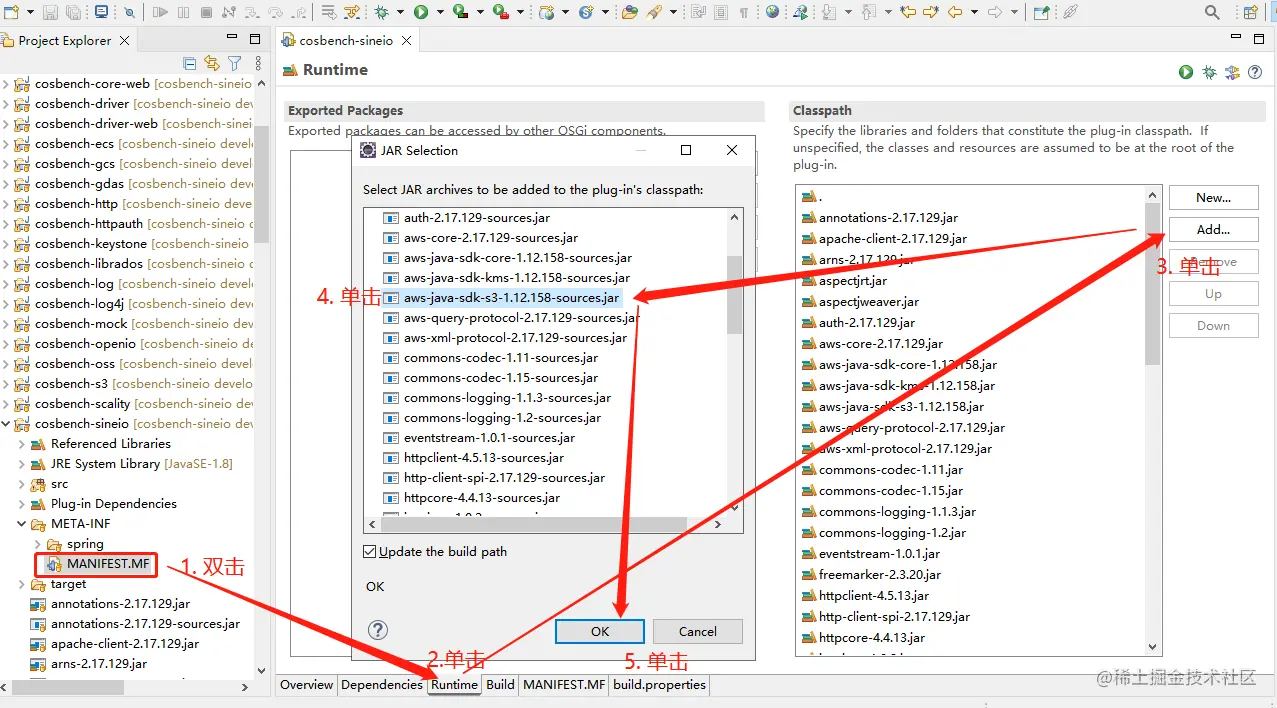Click the External Tools run icon
This screenshot has width=1277, height=708.
[499, 12]
